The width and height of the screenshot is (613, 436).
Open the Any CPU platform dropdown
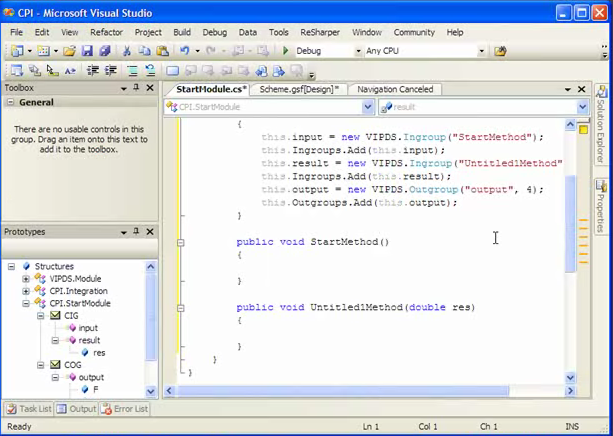pyautogui.click(x=481, y=51)
